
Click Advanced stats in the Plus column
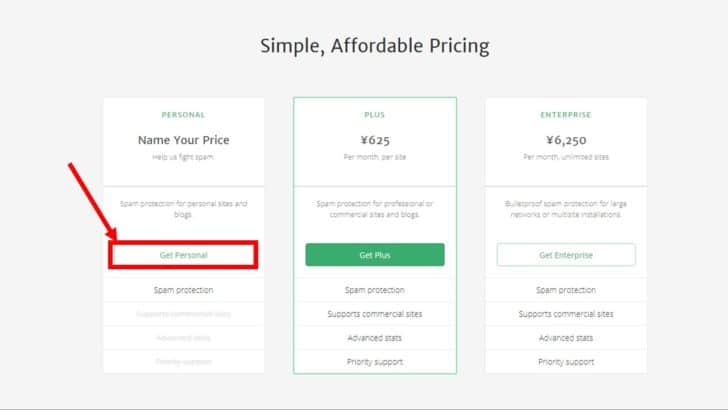point(375,338)
